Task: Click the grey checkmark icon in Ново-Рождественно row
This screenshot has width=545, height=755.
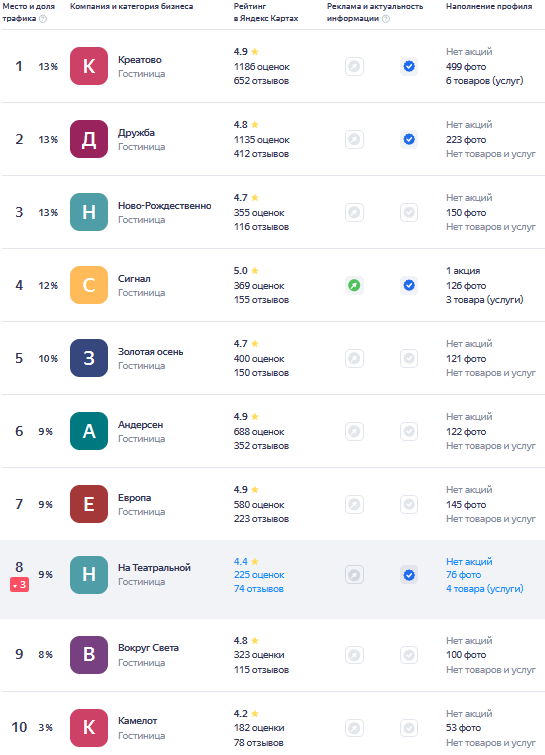Action: click(409, 212)
